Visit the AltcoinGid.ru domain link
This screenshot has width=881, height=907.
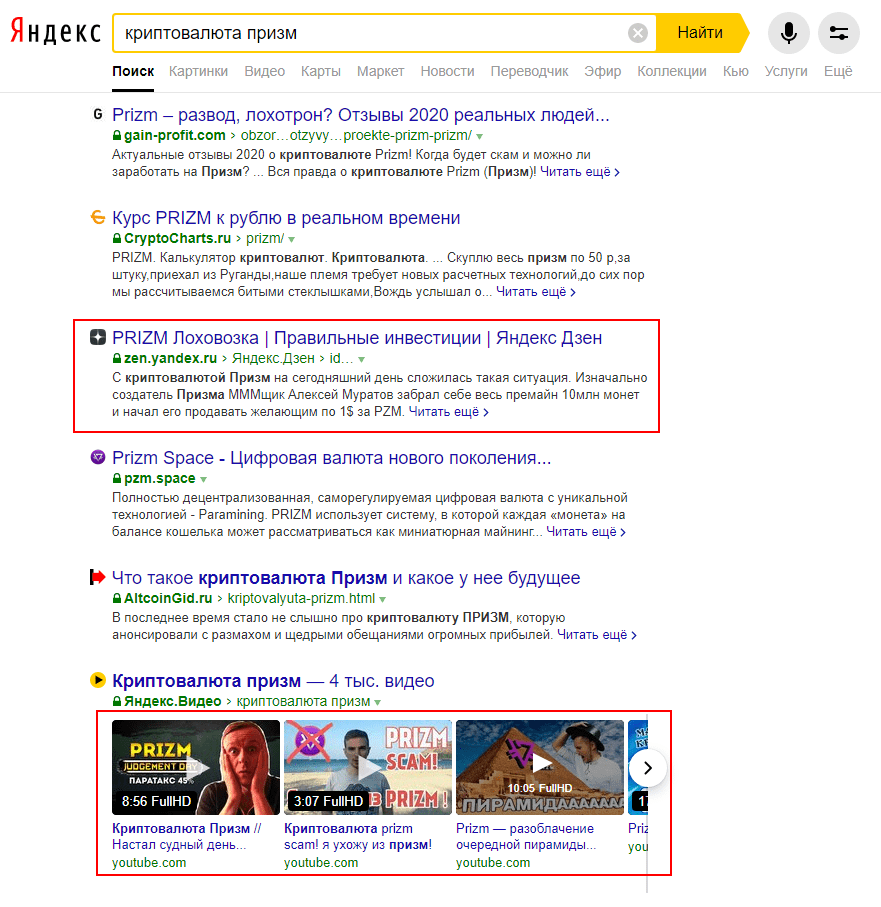coord(168,598)
